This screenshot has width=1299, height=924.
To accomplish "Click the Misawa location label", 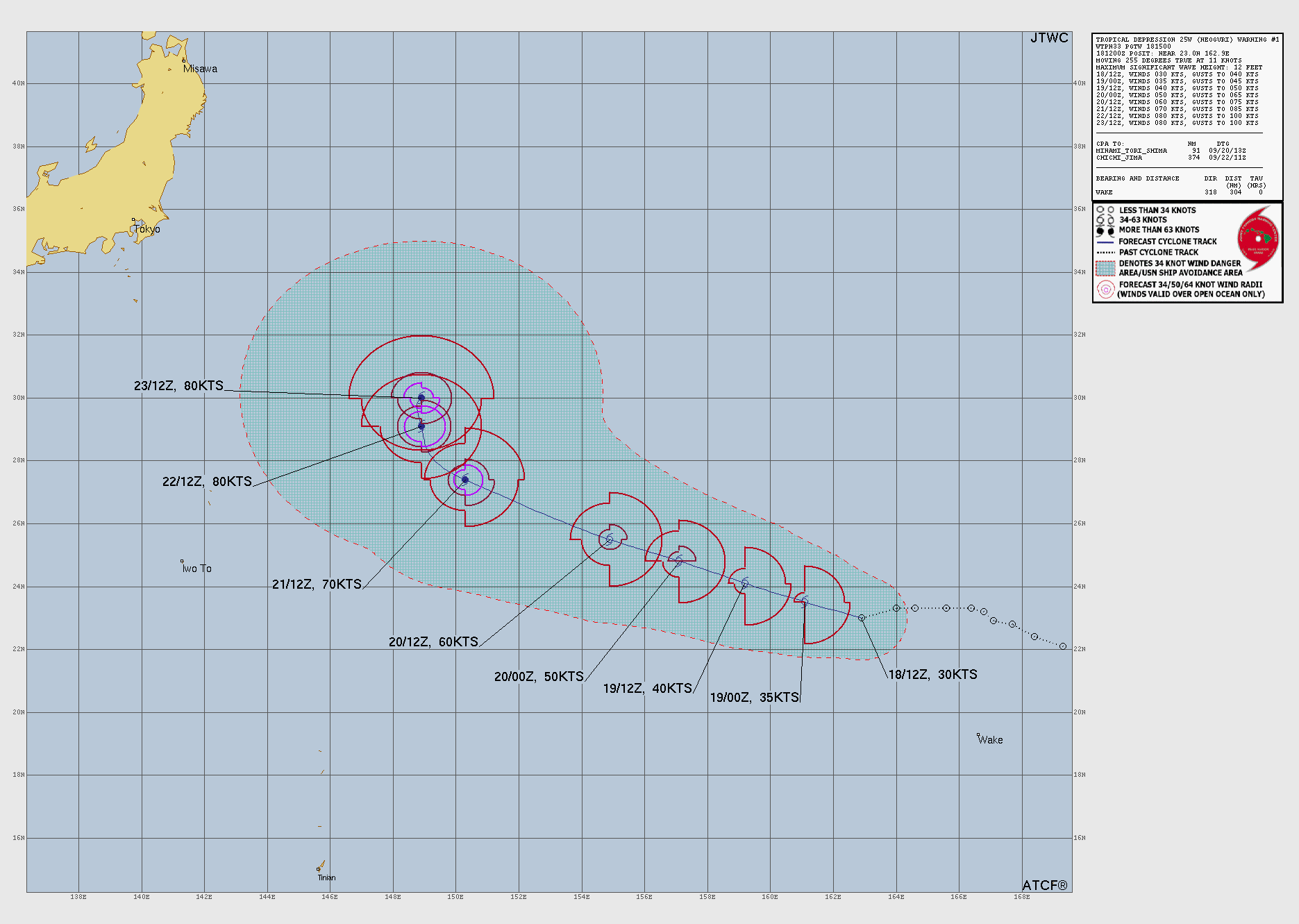I will coord(200,69).
